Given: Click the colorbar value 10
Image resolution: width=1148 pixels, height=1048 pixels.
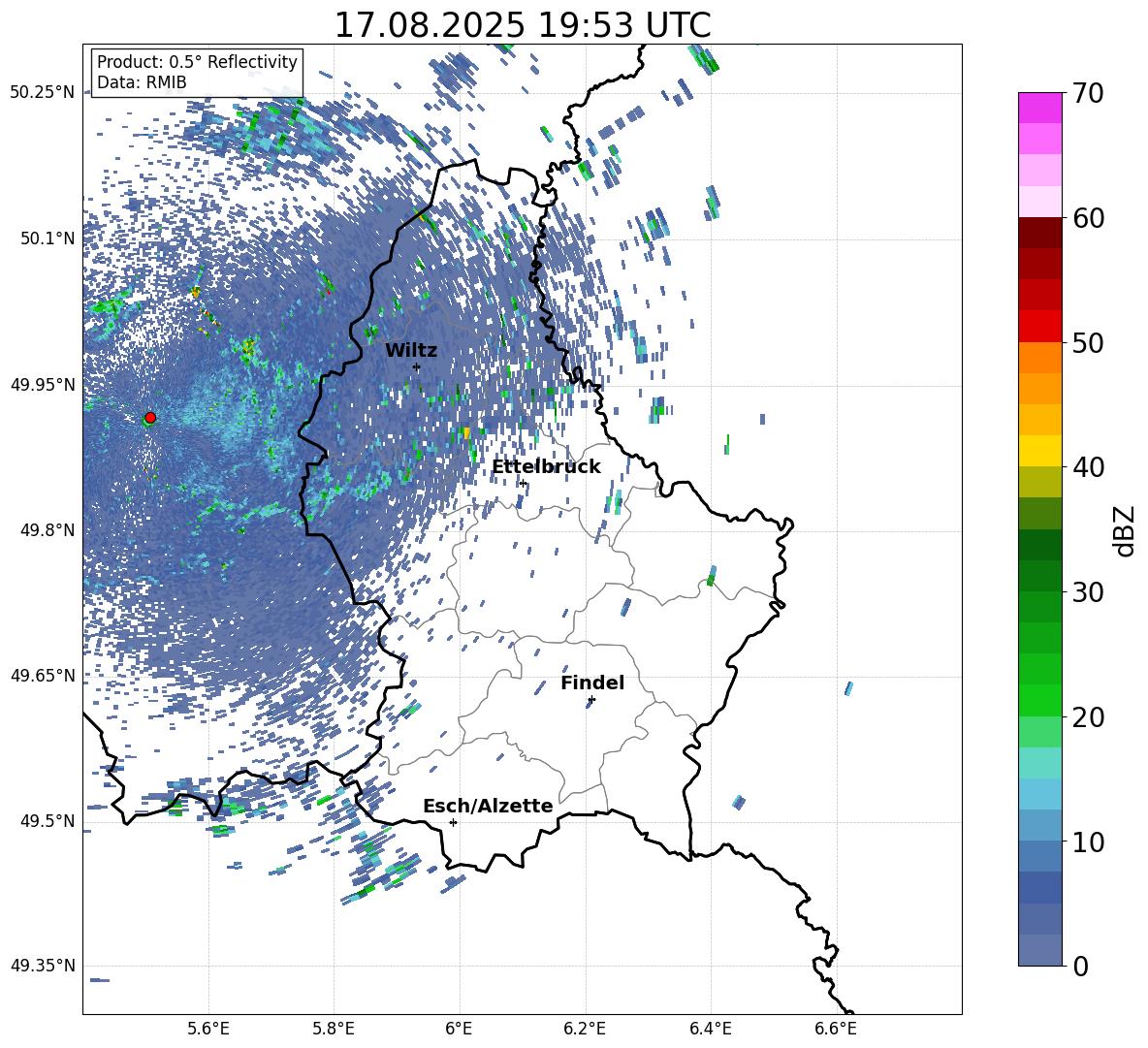Looking at the screenshot, I should pos(1087,842).
